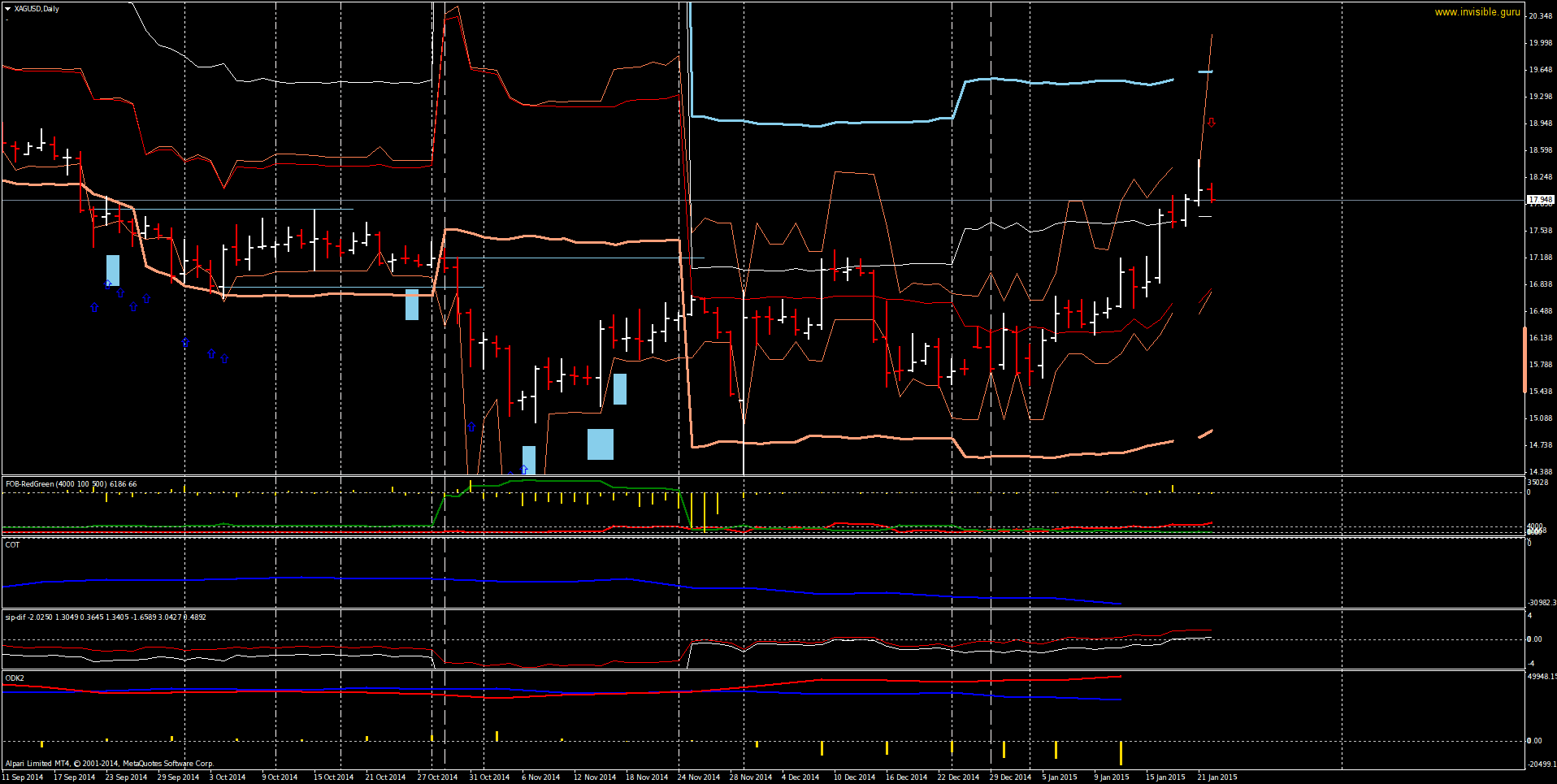Click the 18 Nov 2014 date label

647,778
